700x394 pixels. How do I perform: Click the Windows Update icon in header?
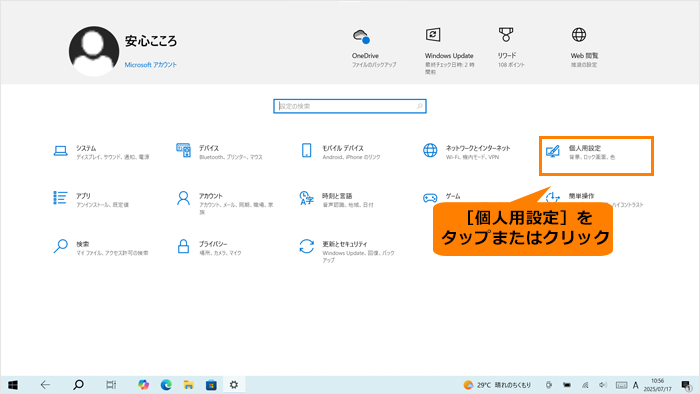433,34
